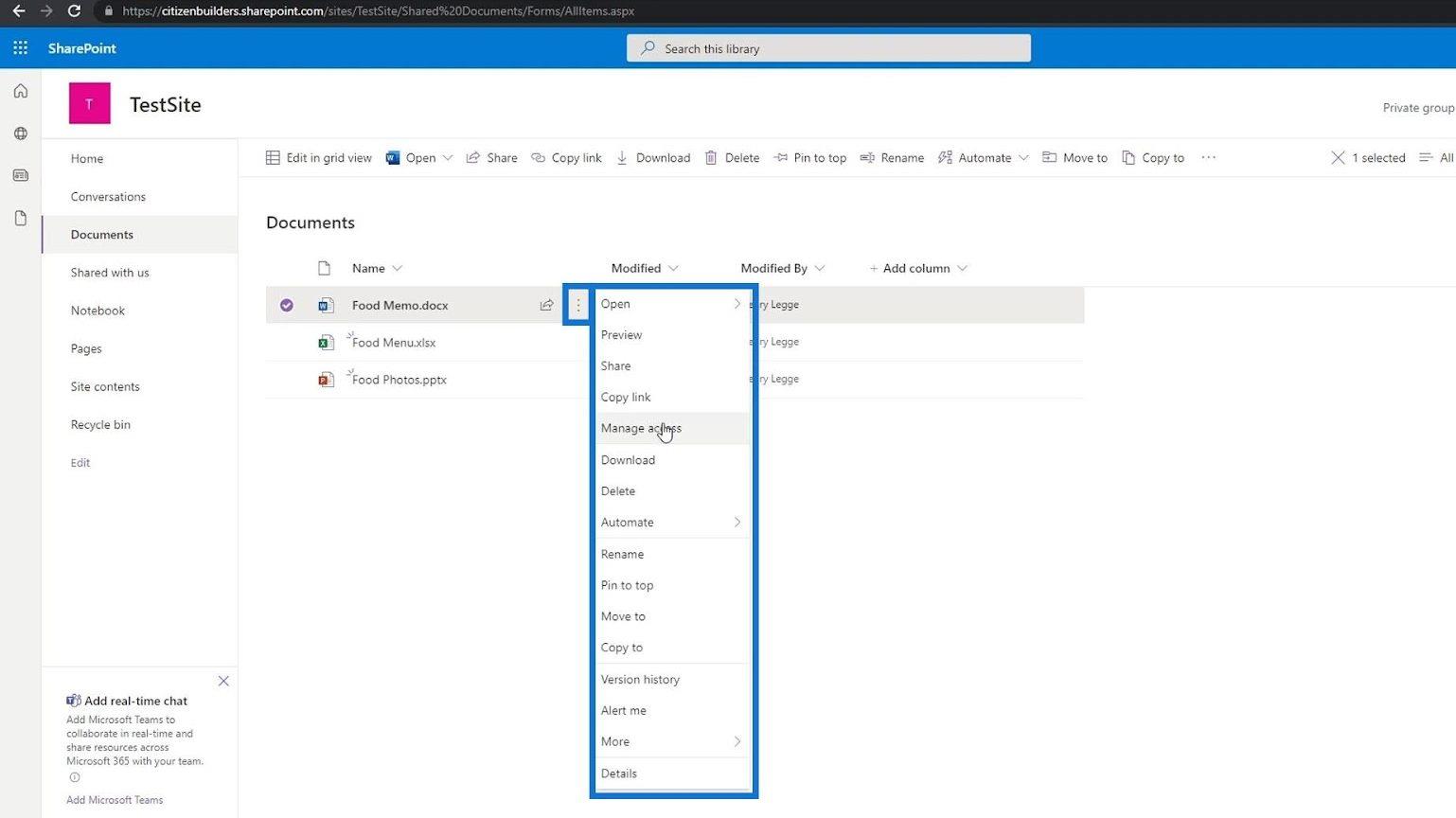The height and width of the screenshot is (818, 1456).
Task: Open My sites globe icon
Action: tap(21, 133)
